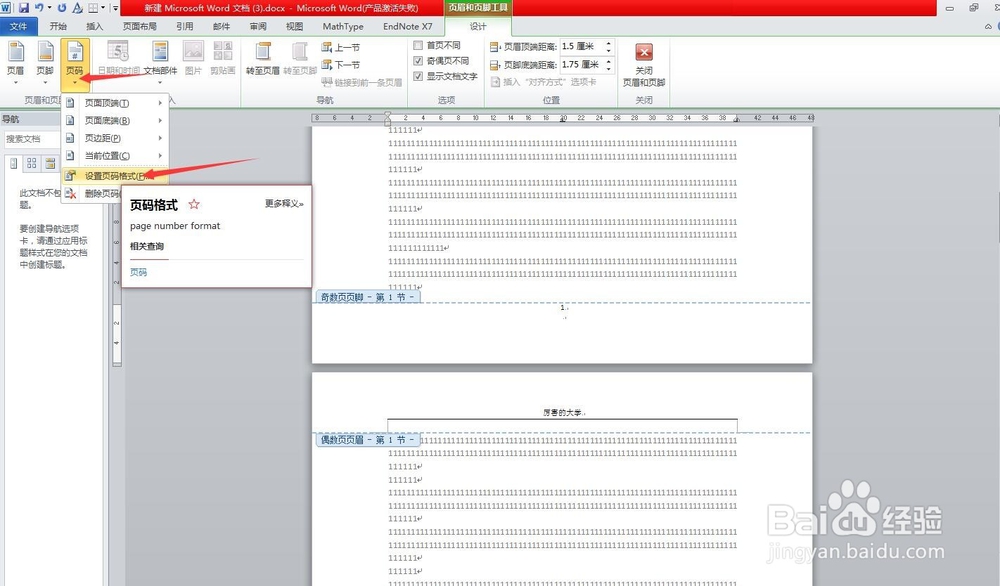The height and width of the screenshot is (586, 1000).
Task: Select the 设计 tab
Action: [x=478, y=26]
